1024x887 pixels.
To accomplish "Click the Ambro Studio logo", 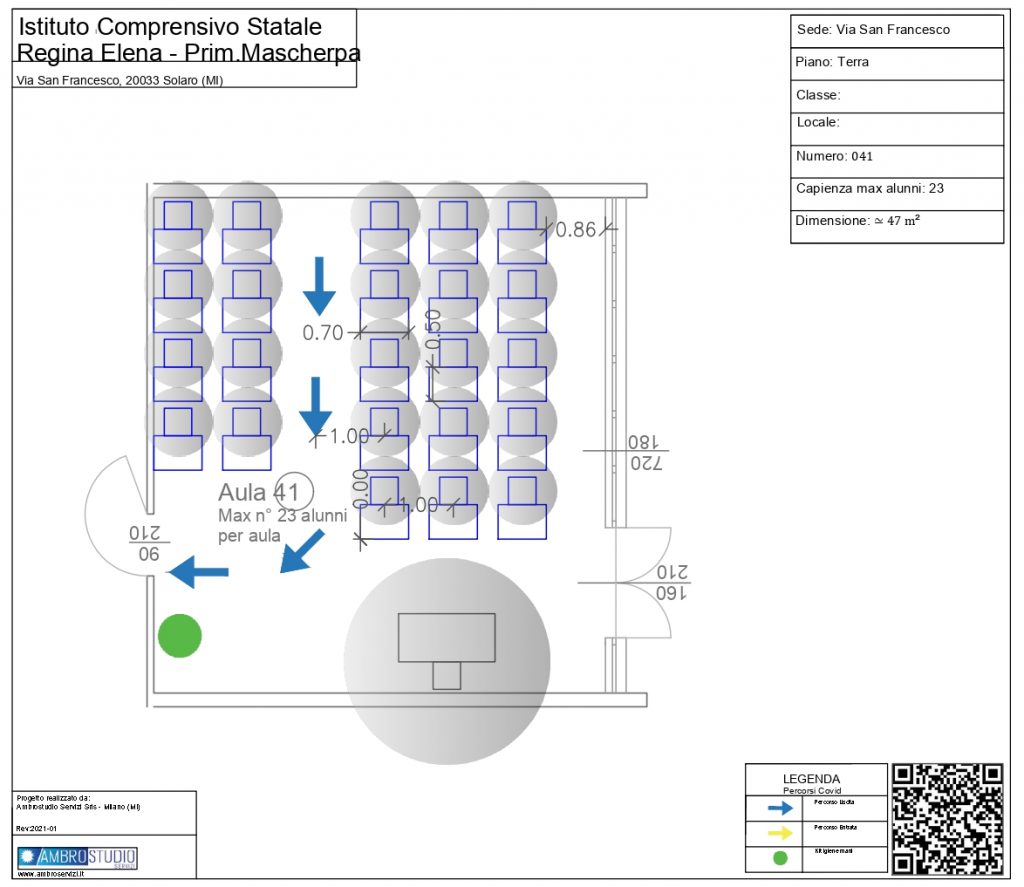I will click(77, 857).
